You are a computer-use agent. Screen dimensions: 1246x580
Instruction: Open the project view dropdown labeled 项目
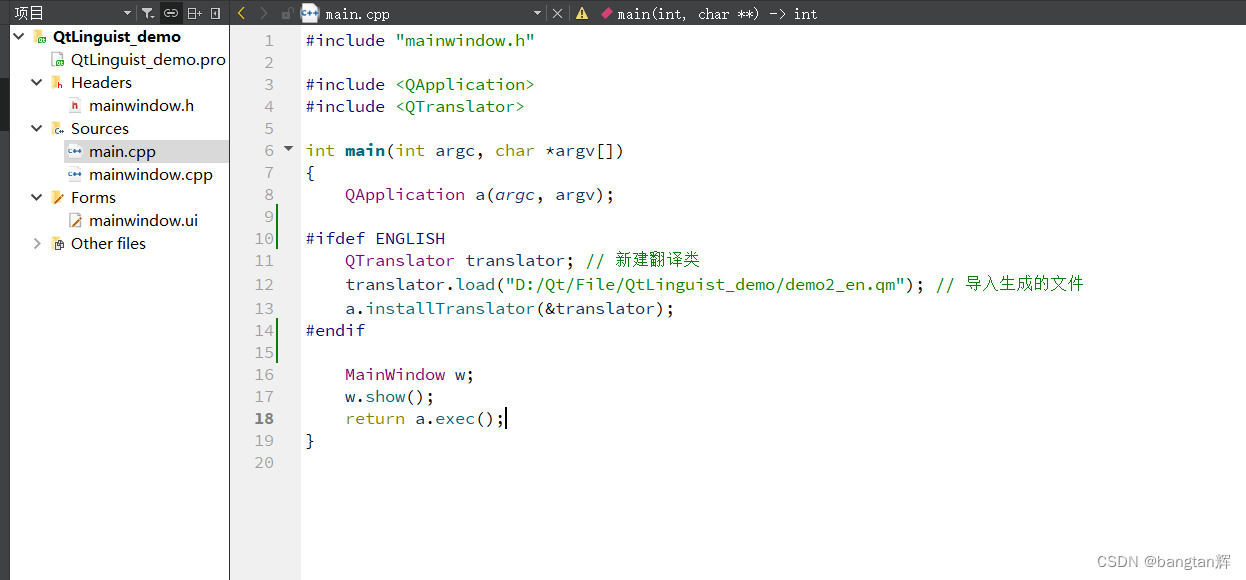[x=72, y=13]
